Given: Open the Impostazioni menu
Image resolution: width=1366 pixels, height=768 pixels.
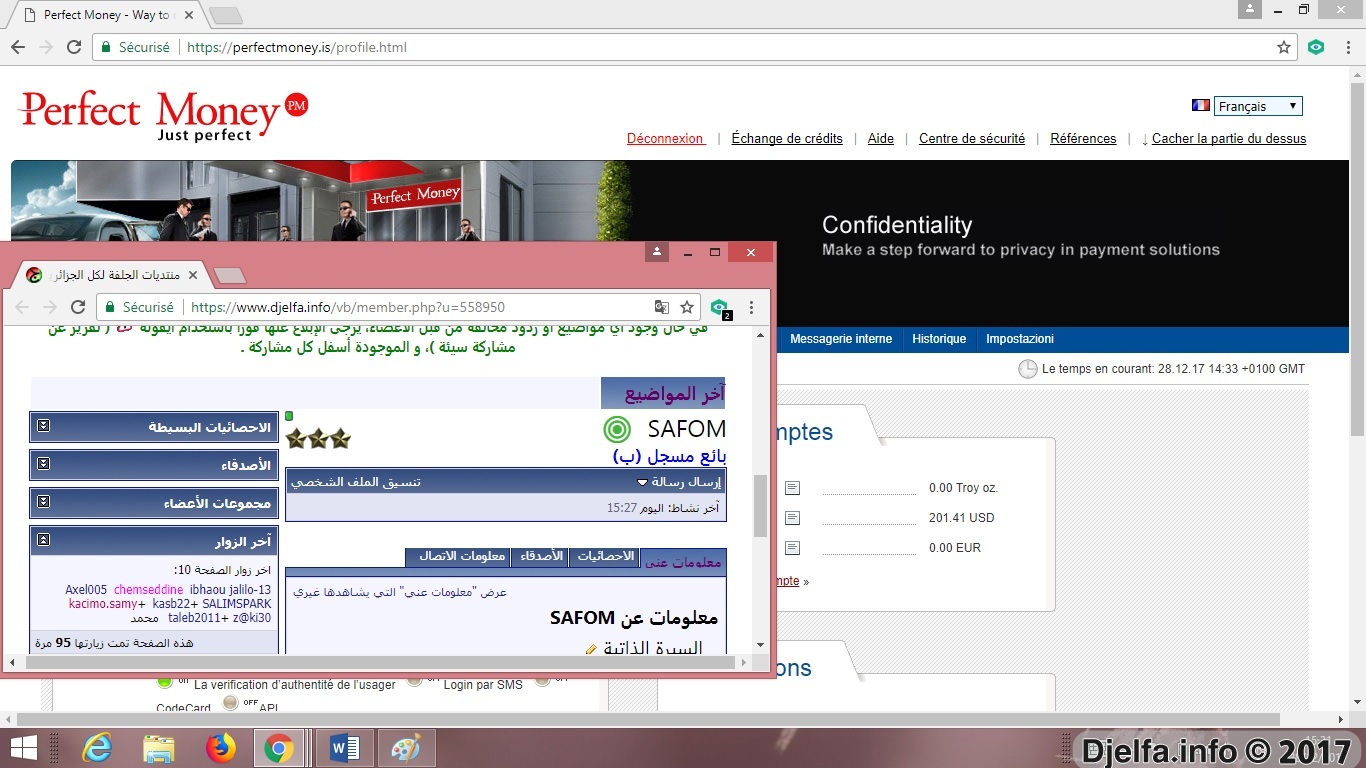Looking at the screenshot, I should 1020,339.
